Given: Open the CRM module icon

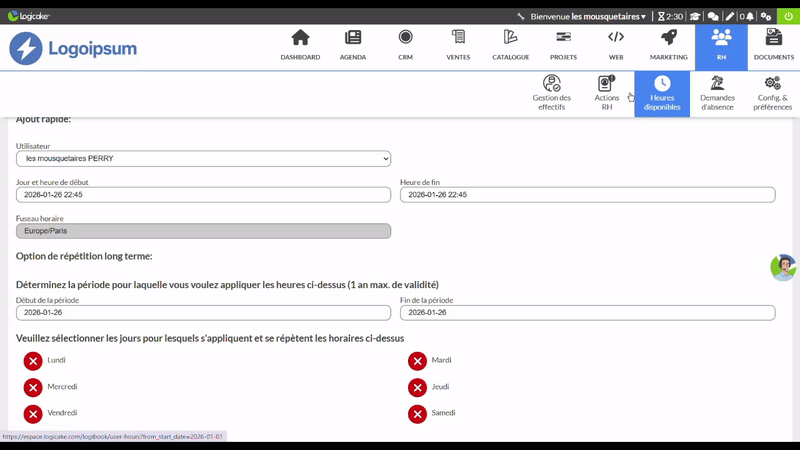Looking at the screenshot, I should [x=405, y=44].
